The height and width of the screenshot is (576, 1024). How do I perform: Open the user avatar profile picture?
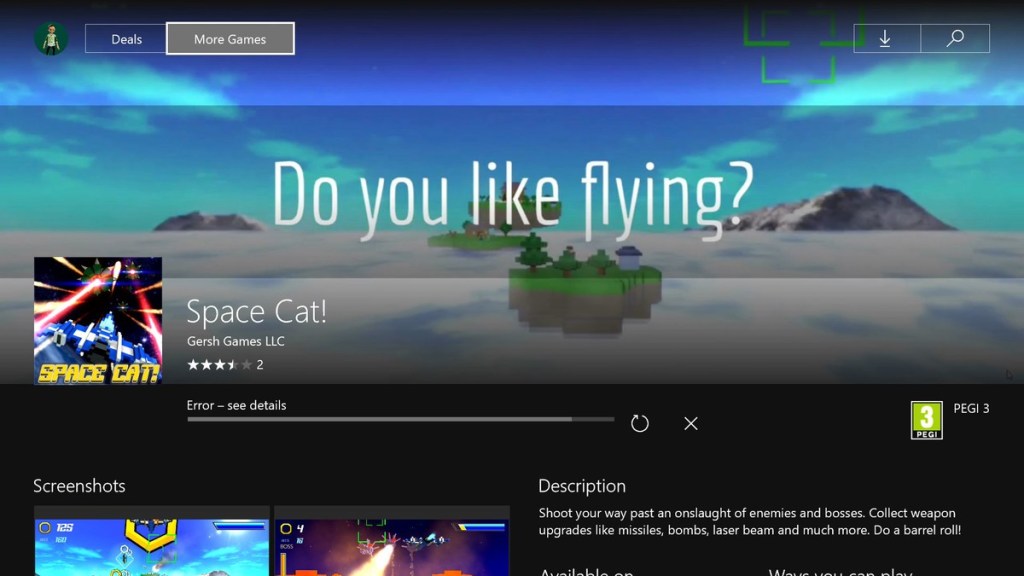pos(51,39)
